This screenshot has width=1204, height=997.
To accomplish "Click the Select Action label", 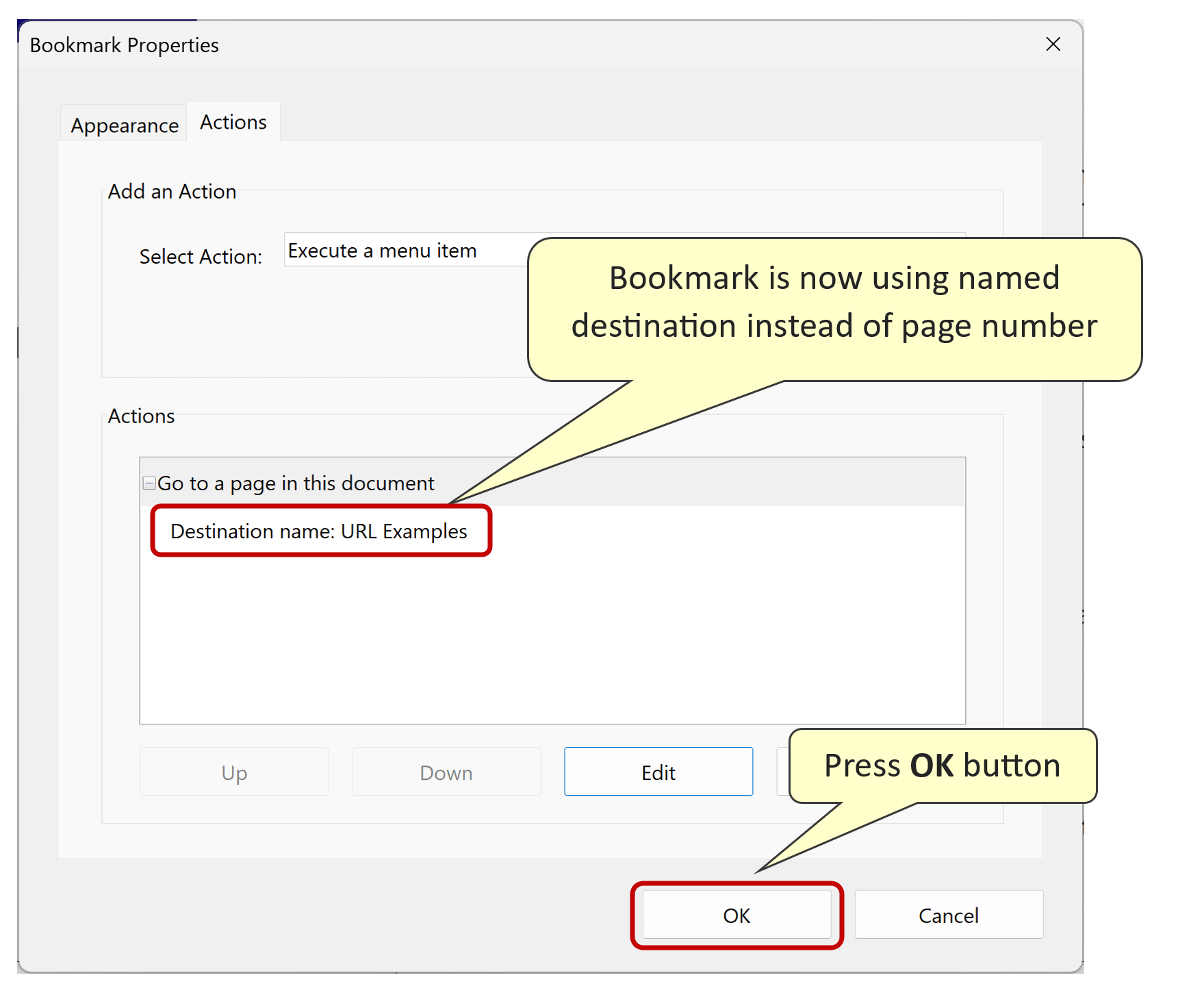I will point(201,257).
